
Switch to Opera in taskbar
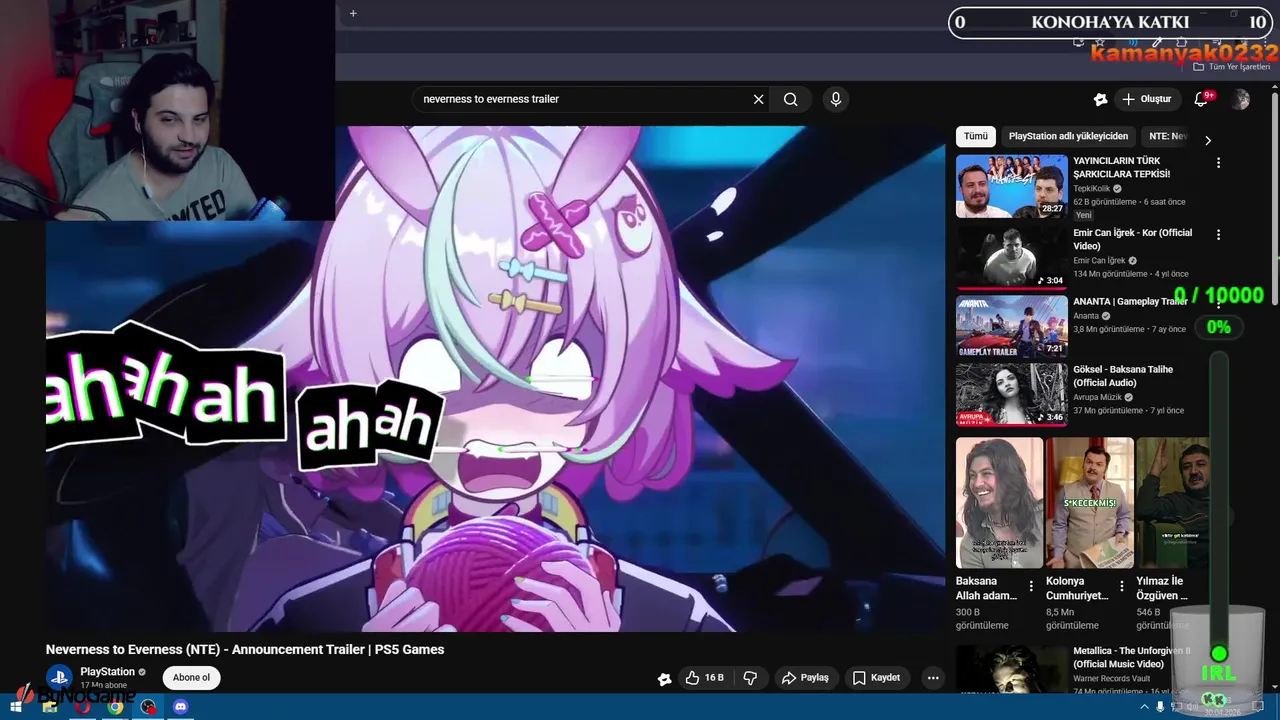82,707
